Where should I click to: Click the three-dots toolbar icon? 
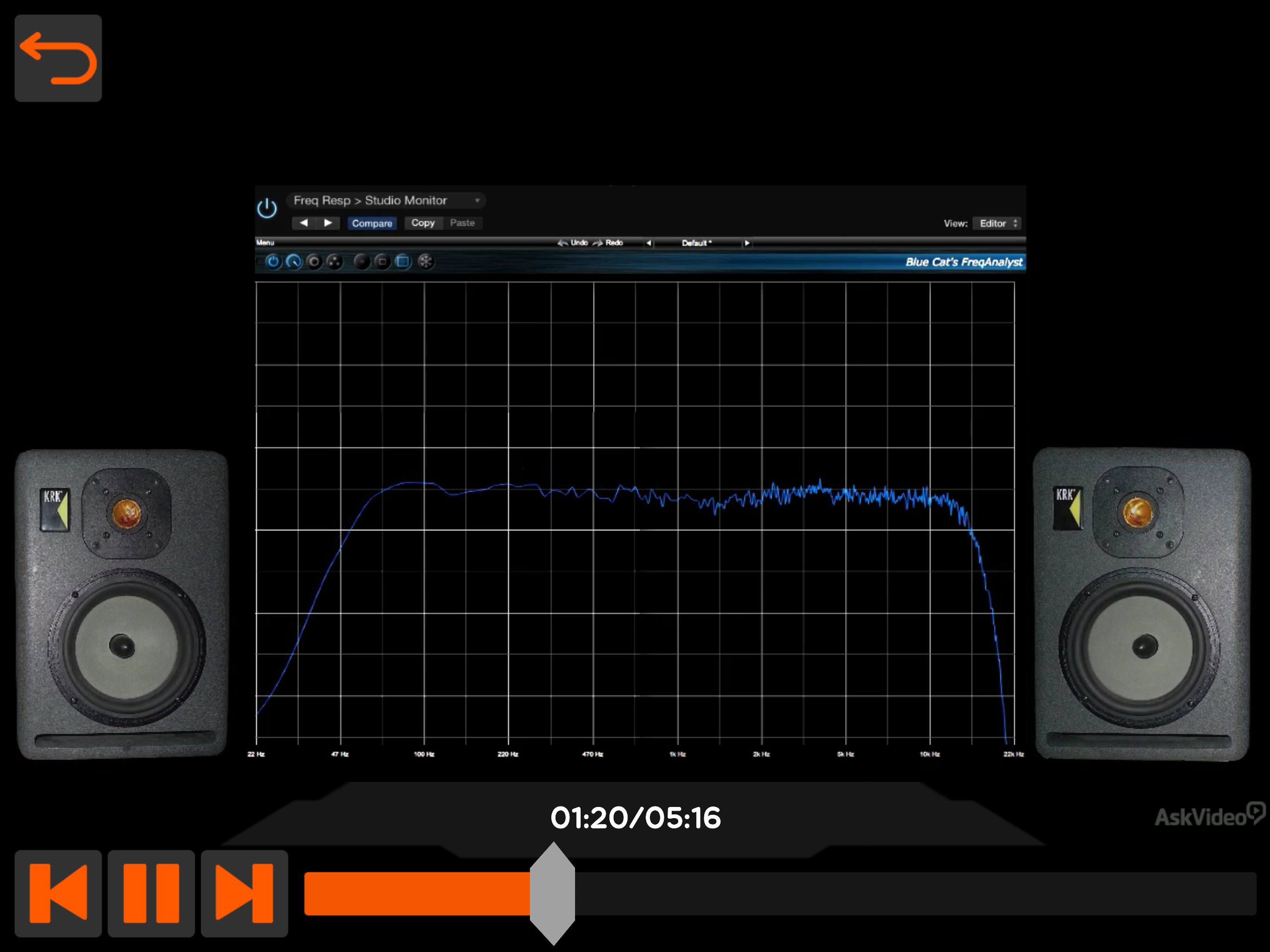(x=334, y=262)
